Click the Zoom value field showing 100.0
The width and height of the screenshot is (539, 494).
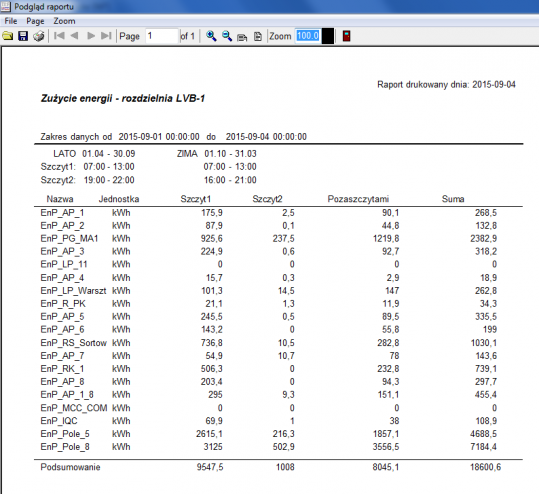308,36
